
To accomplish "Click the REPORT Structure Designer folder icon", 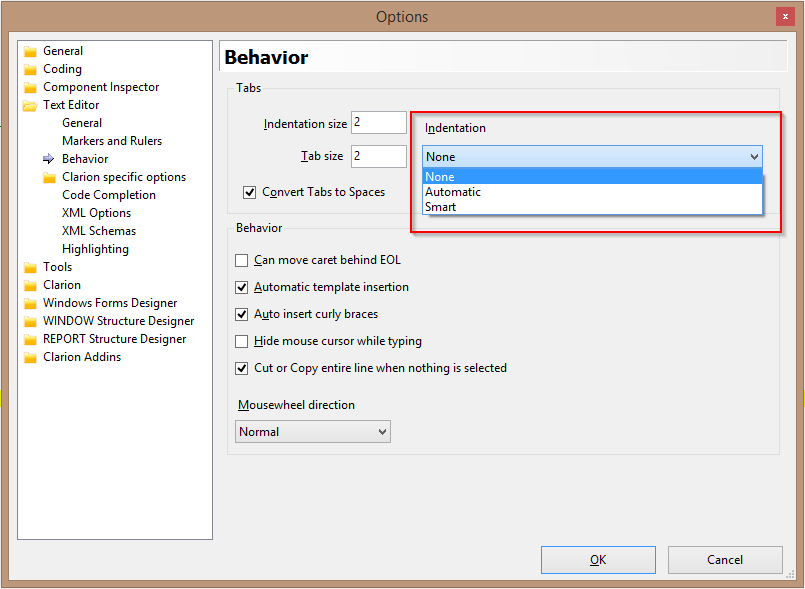I will coord(30,339).
